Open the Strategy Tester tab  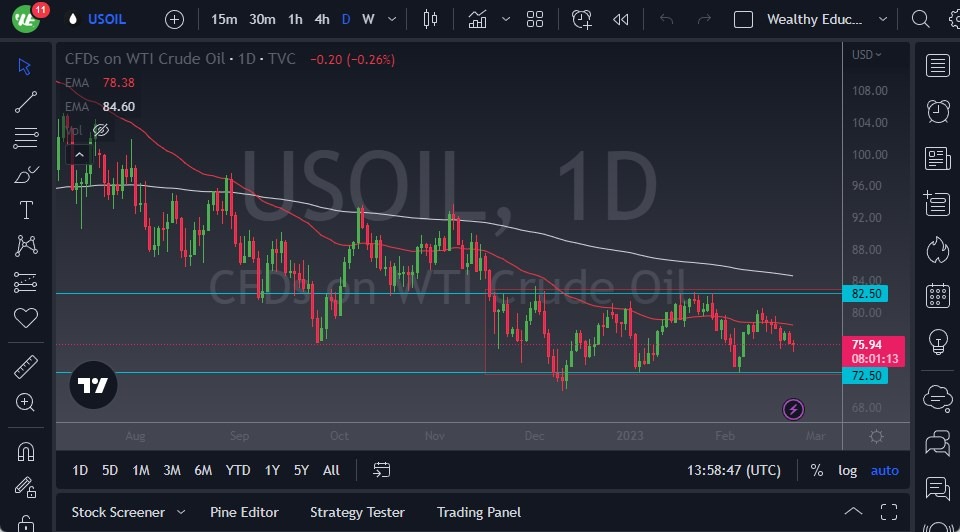point(357,512)
